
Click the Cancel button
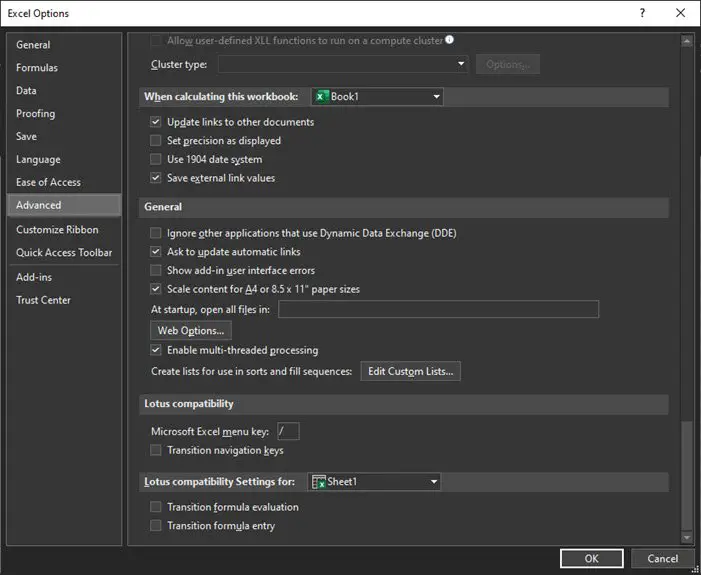663,558
